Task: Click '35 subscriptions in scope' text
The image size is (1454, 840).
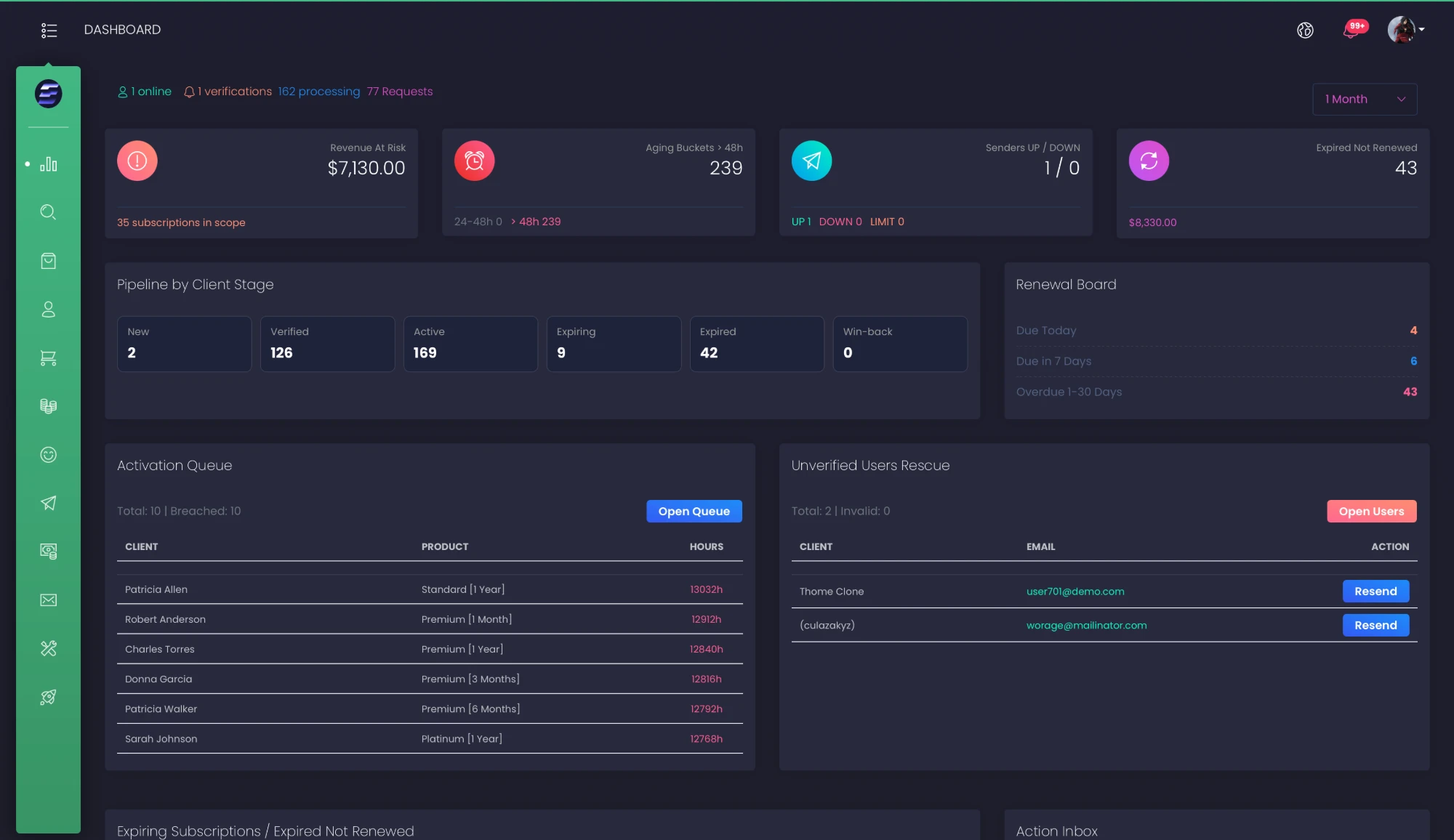Action: (x=181, y=222)
